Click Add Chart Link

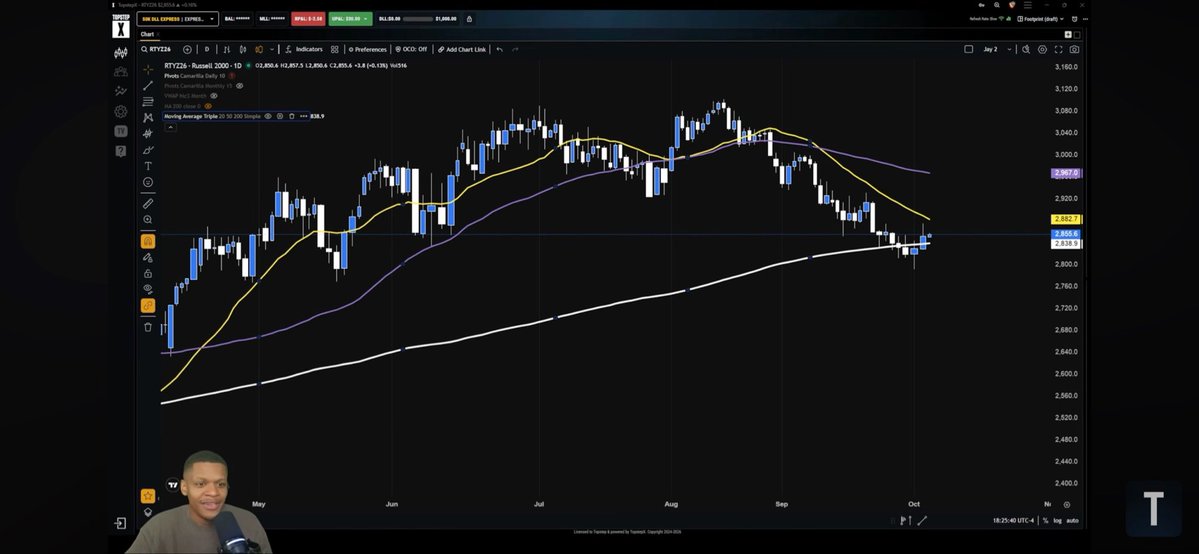(462, 50)
